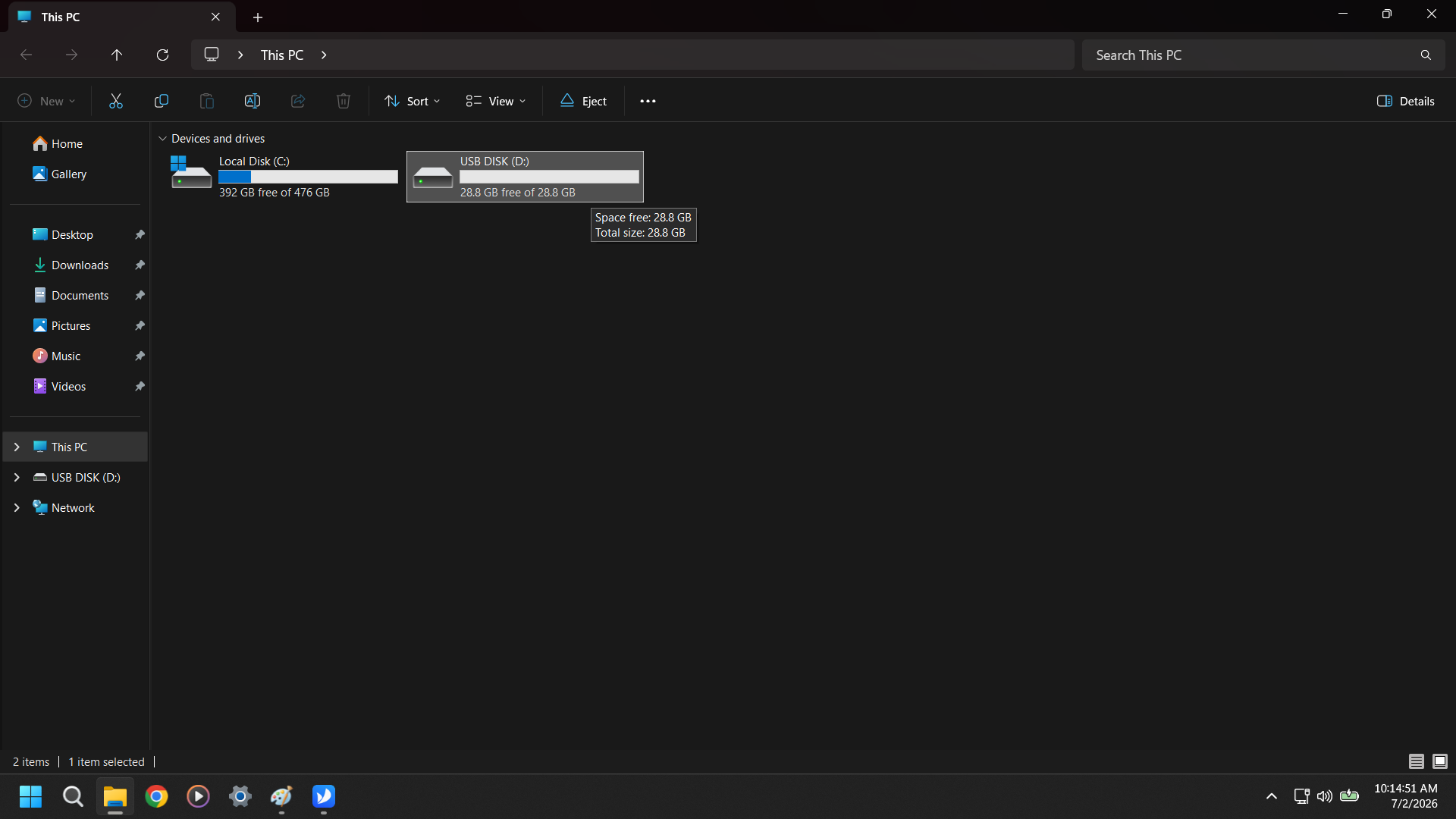The height and width of the screenshot is (819, 1456).
Task: Open the blue bird app in taskbar
Action: tap(324, 796)
